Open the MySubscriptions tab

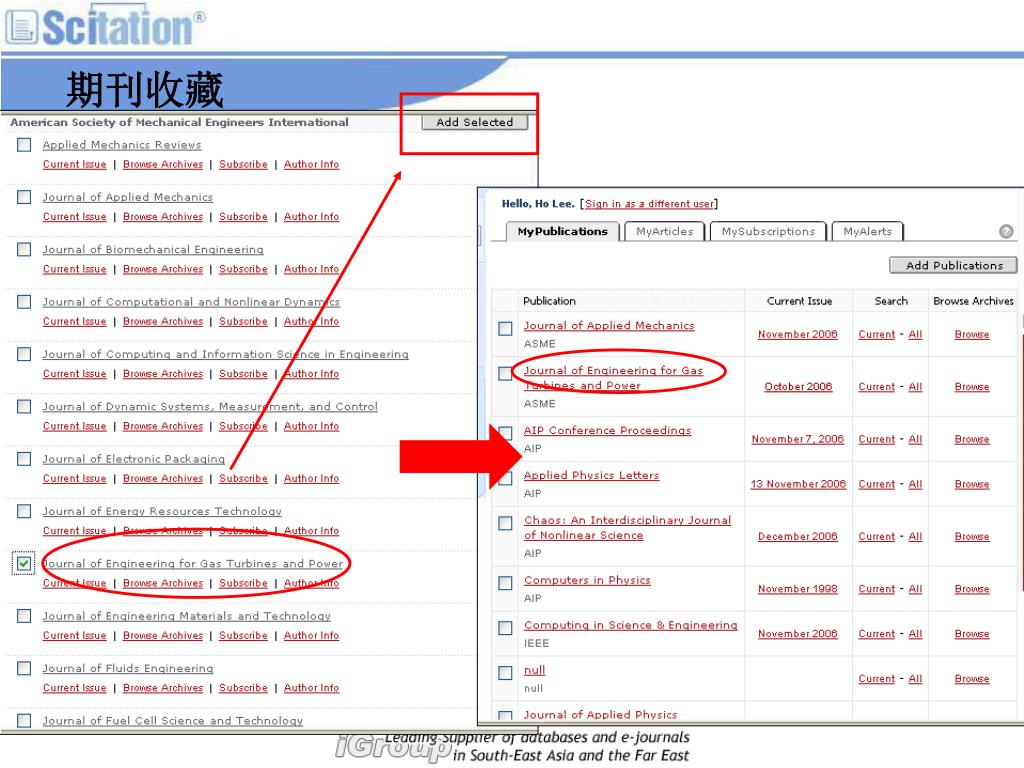pos(768,231)
